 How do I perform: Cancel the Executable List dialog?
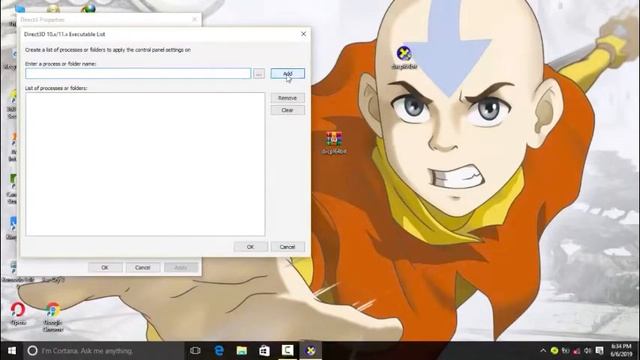(287, 247)
